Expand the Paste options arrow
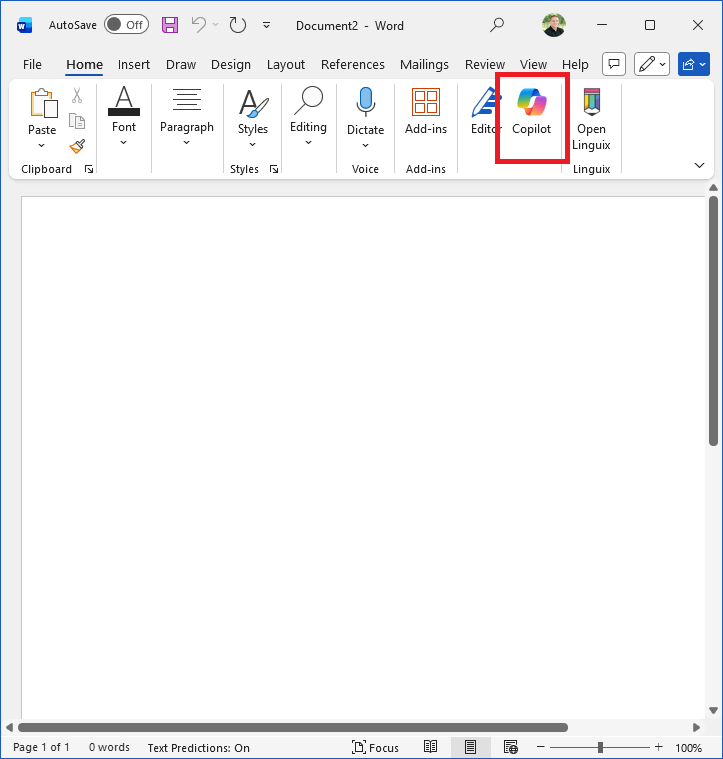 [42, 145]
